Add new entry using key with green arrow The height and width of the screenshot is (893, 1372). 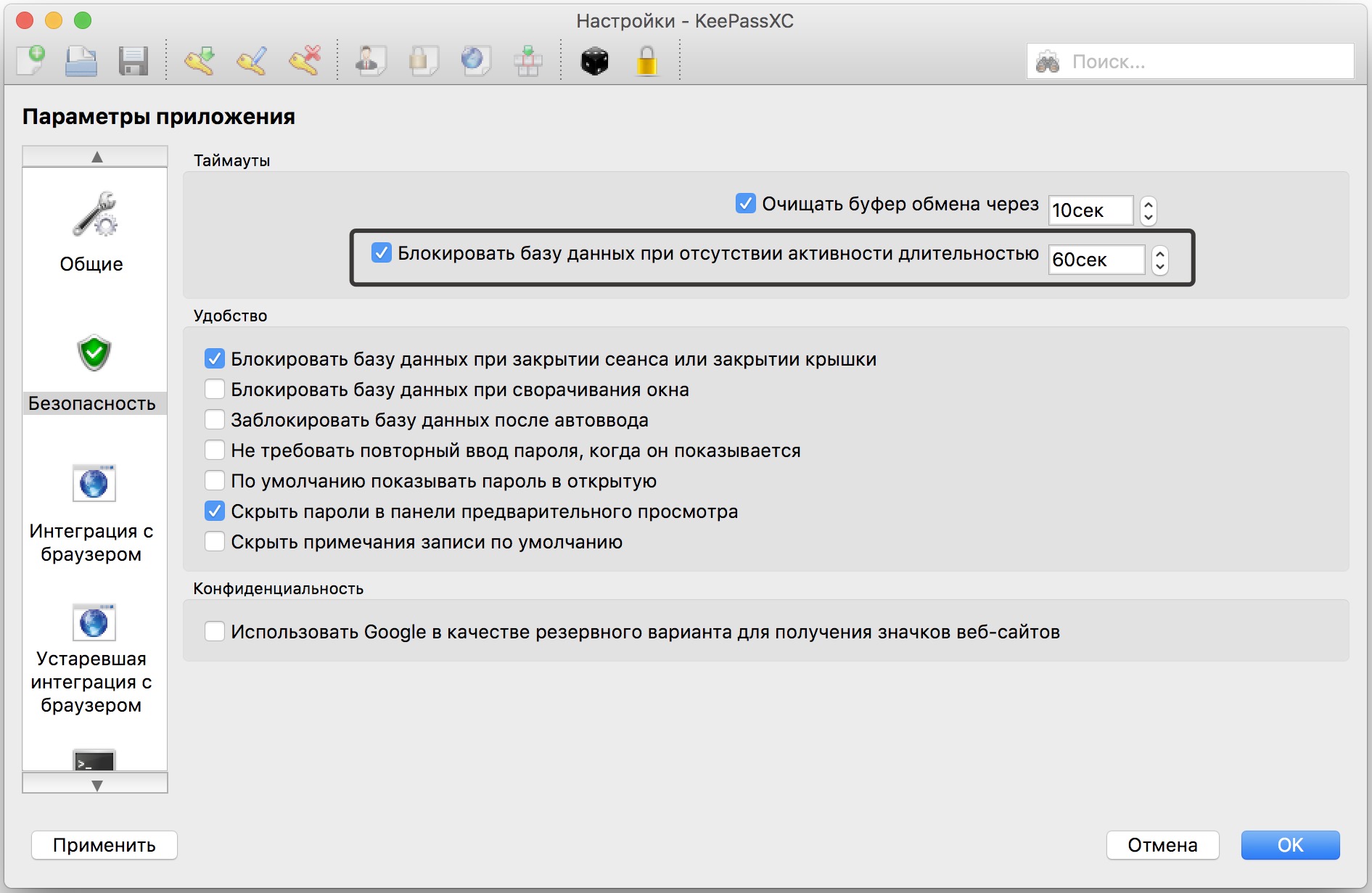[x=200, y=61]
